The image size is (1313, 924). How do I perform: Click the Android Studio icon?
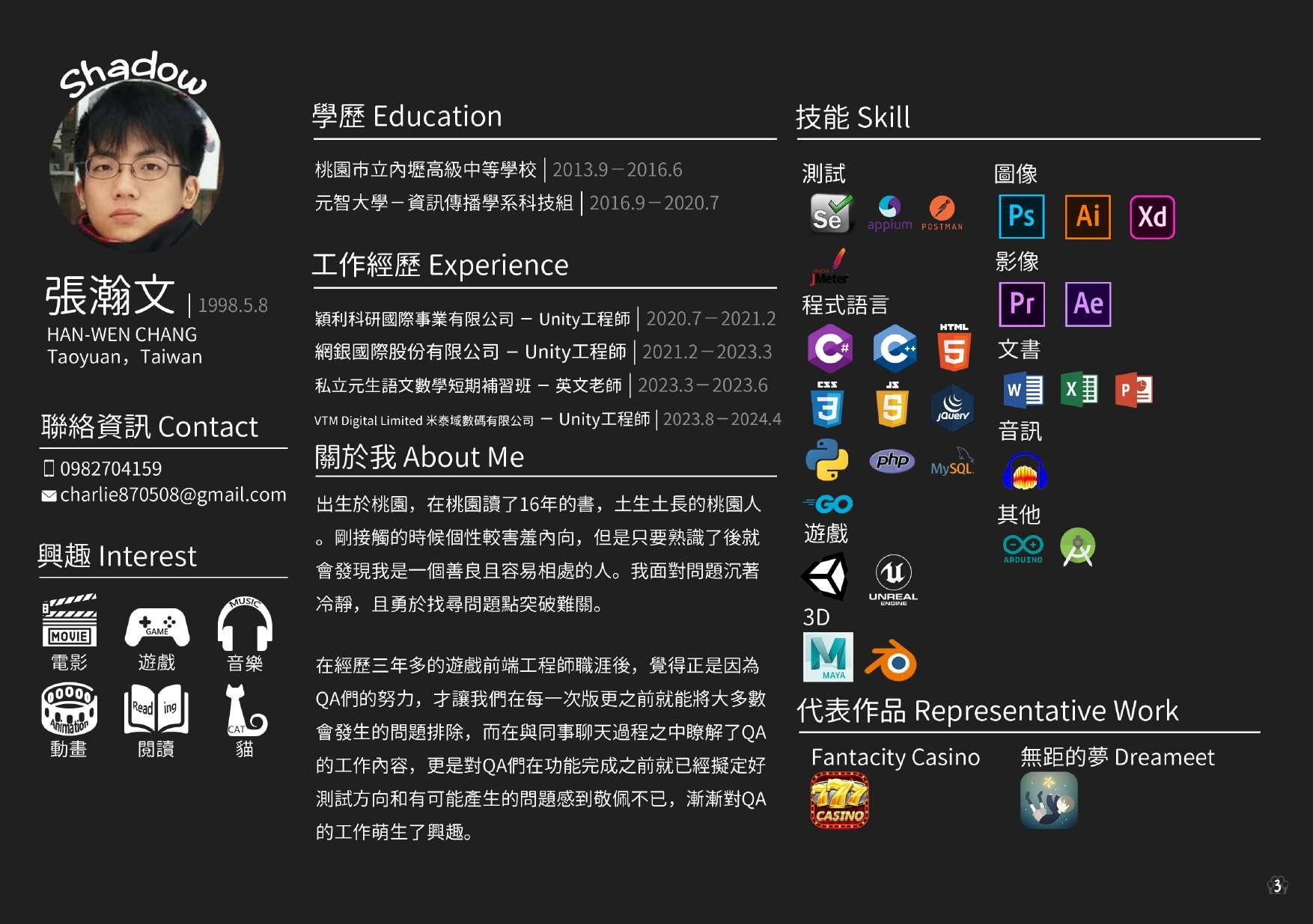(1078, 547)
